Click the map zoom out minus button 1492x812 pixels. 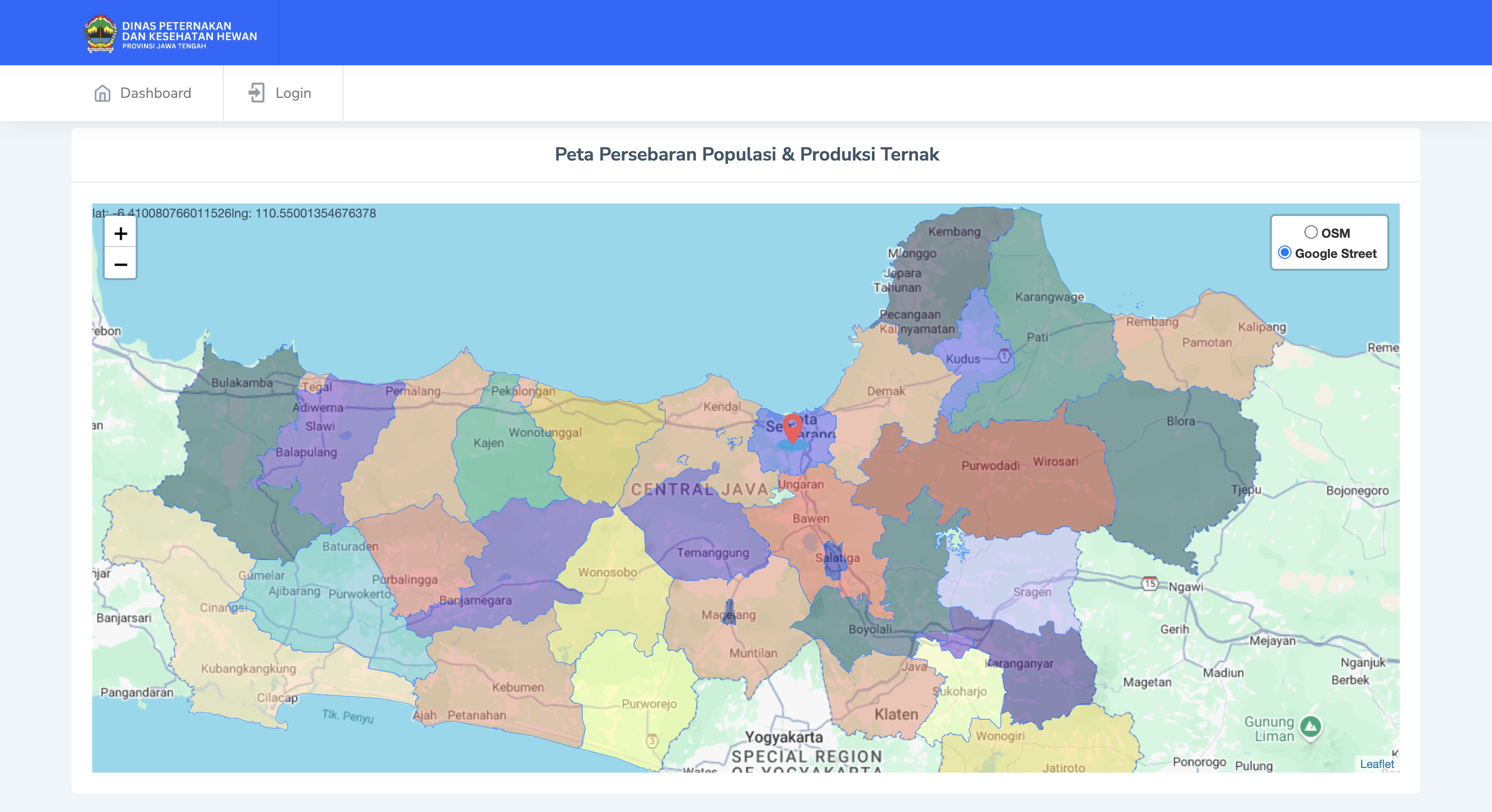point(121,265)
